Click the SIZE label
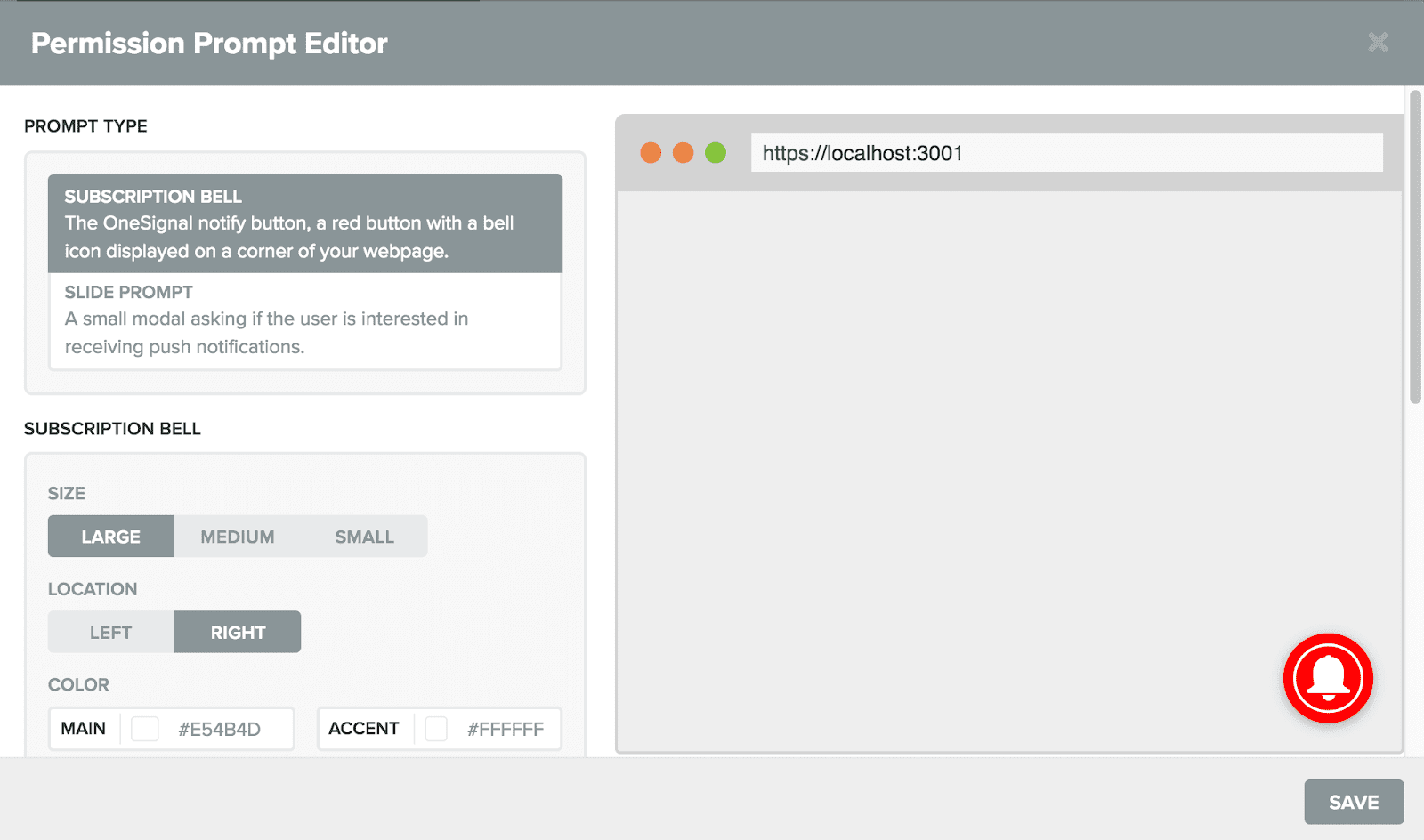1424x840 pixels. [67, 494]
